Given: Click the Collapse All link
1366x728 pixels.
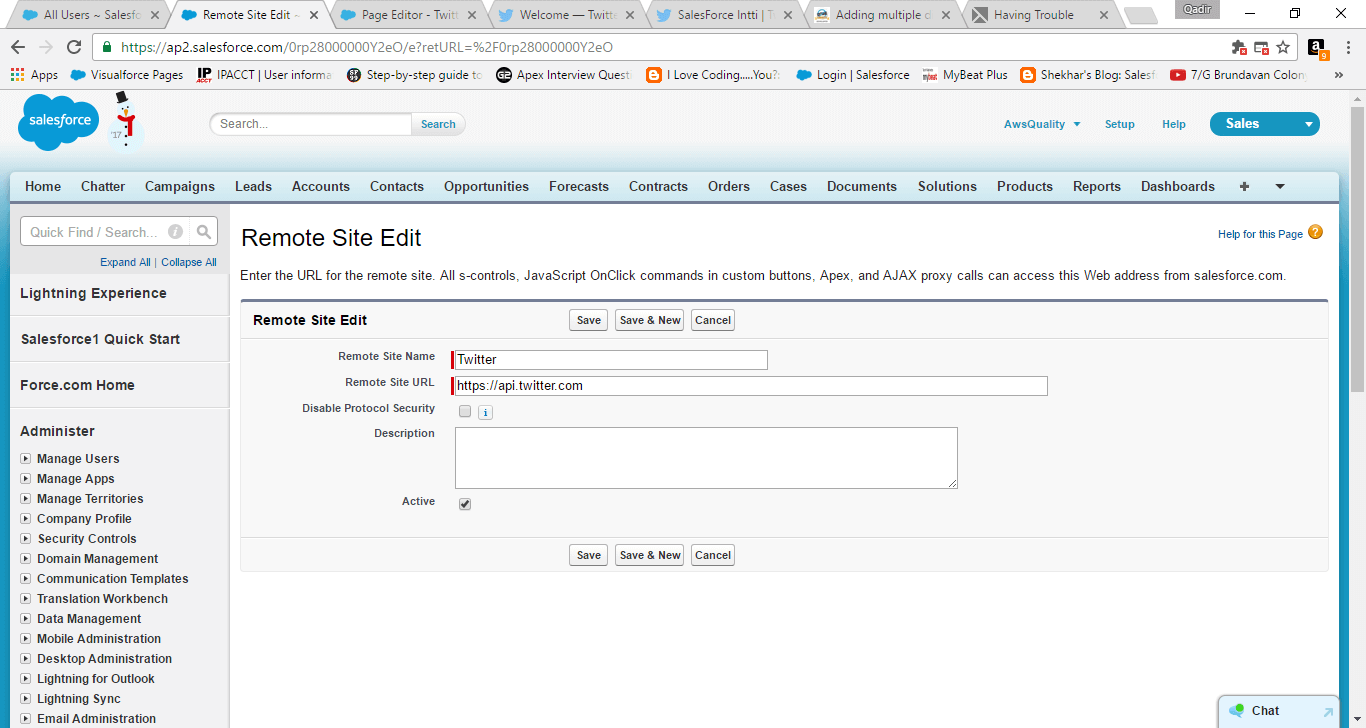Looking at the screenshot, I should coord(188,261).
